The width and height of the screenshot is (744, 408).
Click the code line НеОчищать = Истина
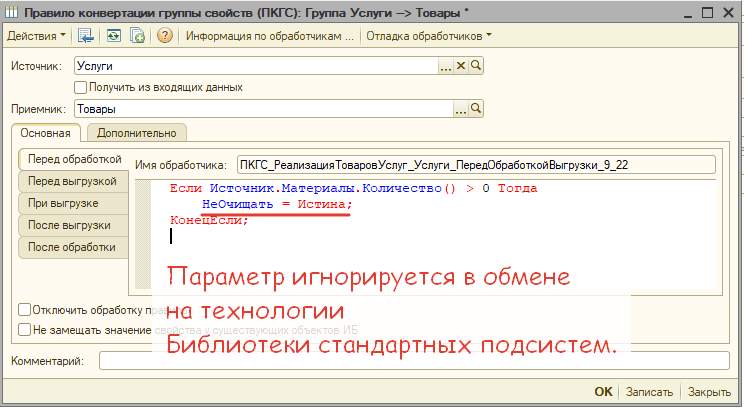[277, 204]
